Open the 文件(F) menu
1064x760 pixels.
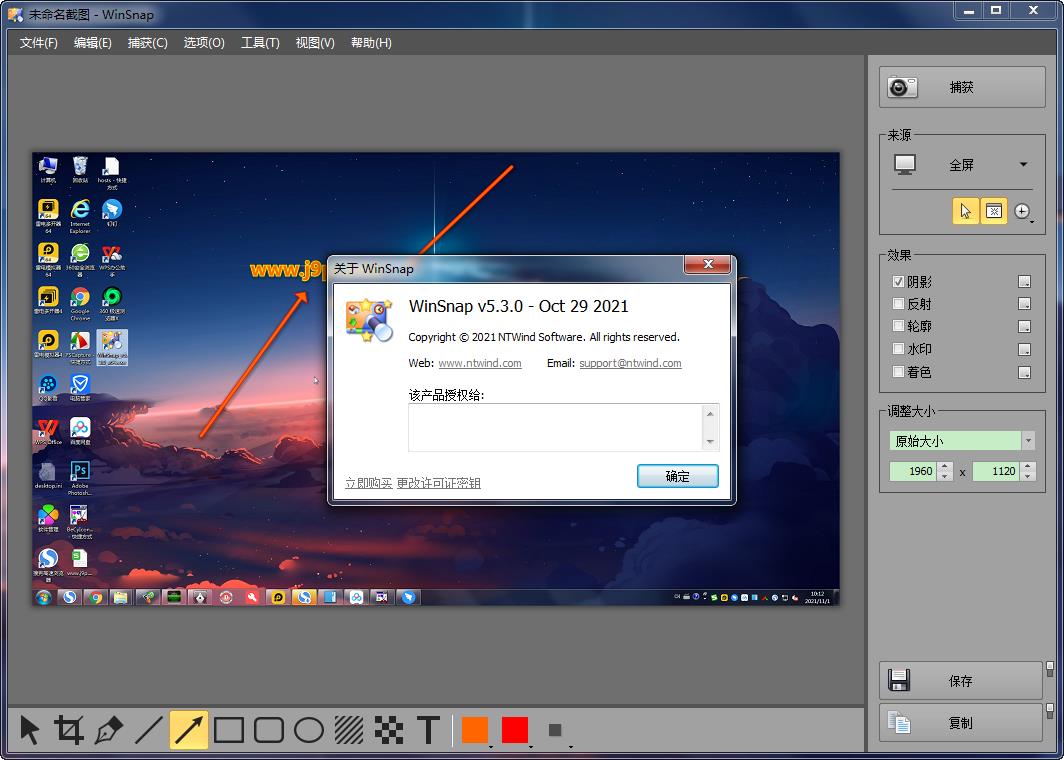(x=39, y=43)
